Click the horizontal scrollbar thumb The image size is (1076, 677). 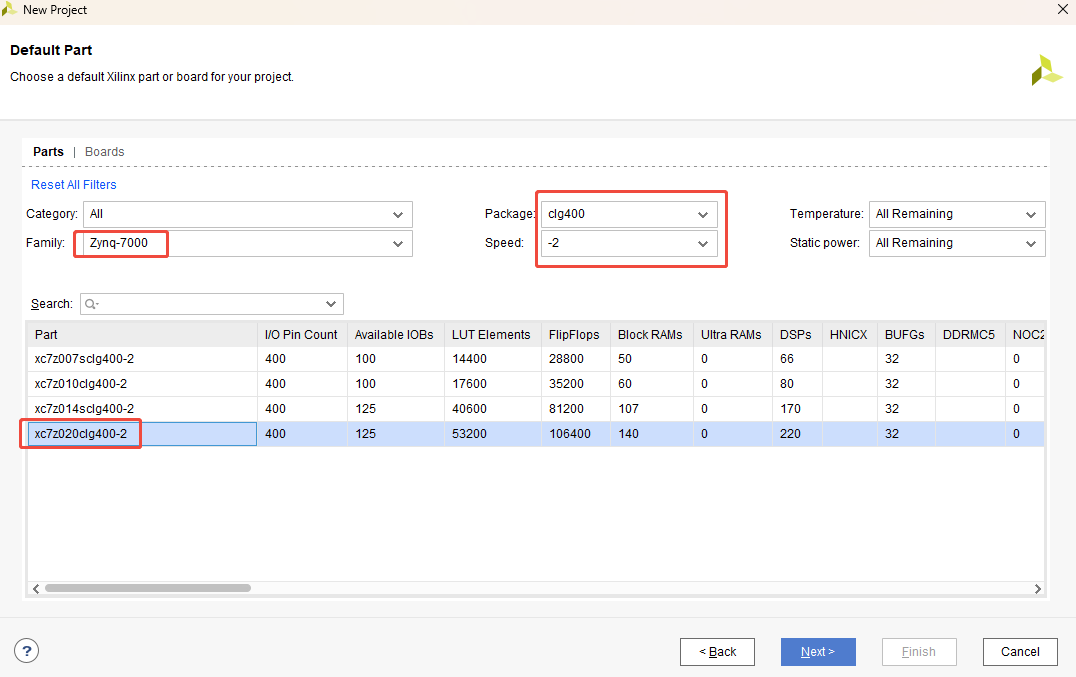148,588
